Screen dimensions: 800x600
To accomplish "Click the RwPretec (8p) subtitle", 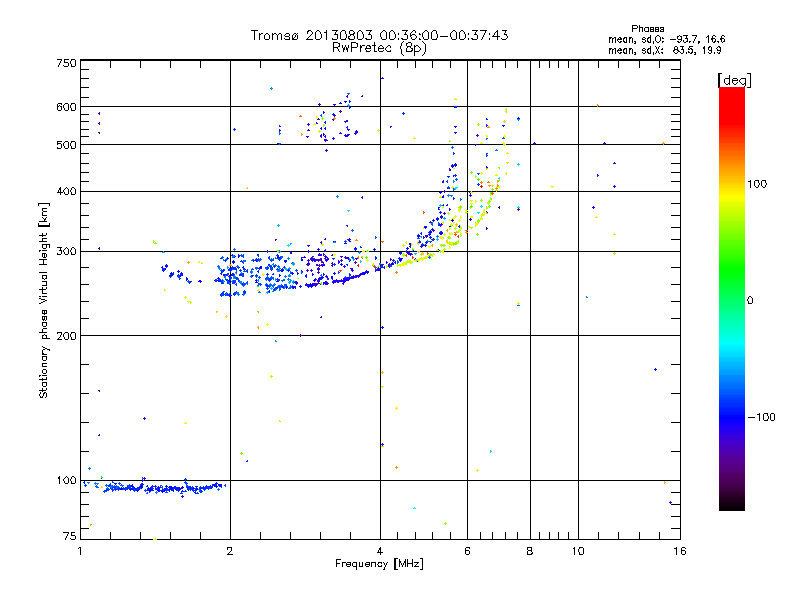I will pyautogui.click(x=379, y=48).
